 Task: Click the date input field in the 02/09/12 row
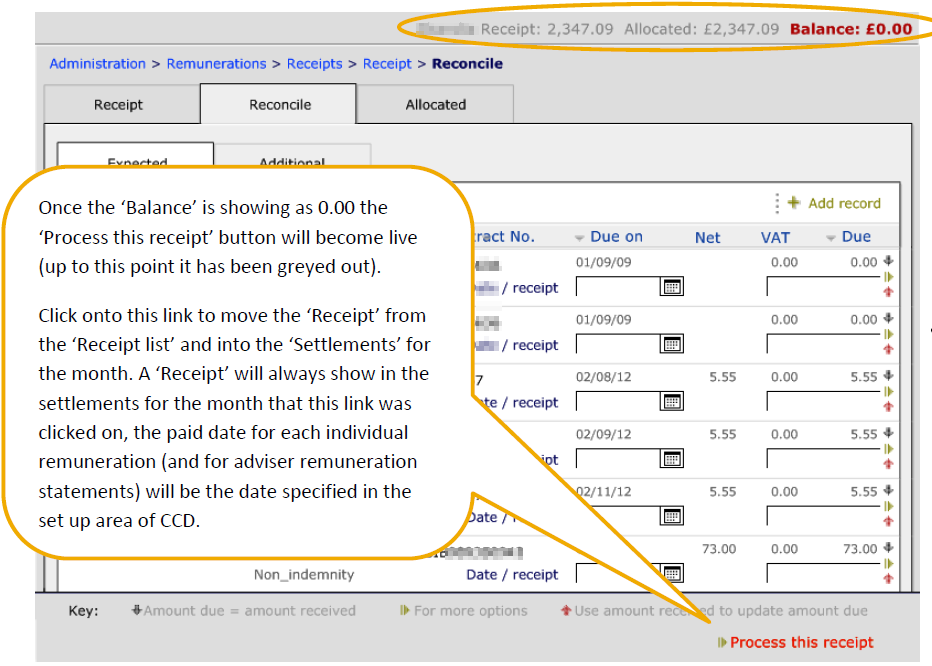pos(618,459)
